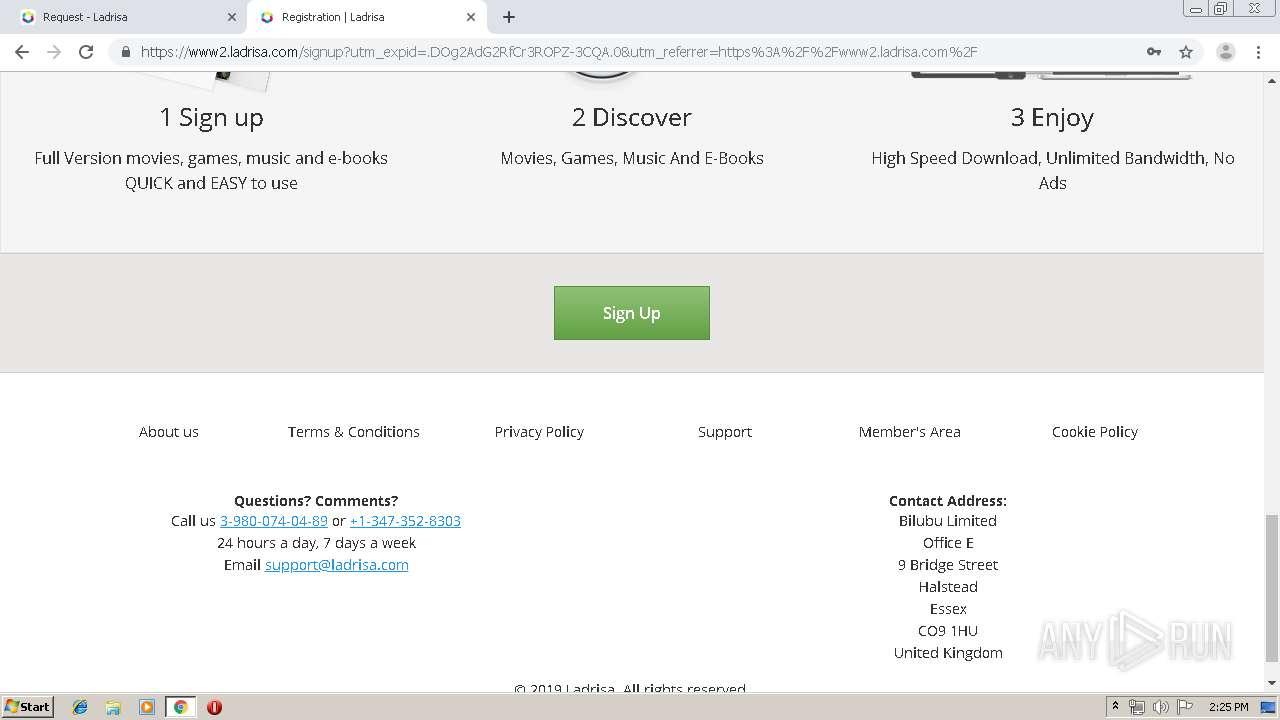1280x720 pixels.
Task: Go back with the browser back arrow
Action: [x=22, y=52]
